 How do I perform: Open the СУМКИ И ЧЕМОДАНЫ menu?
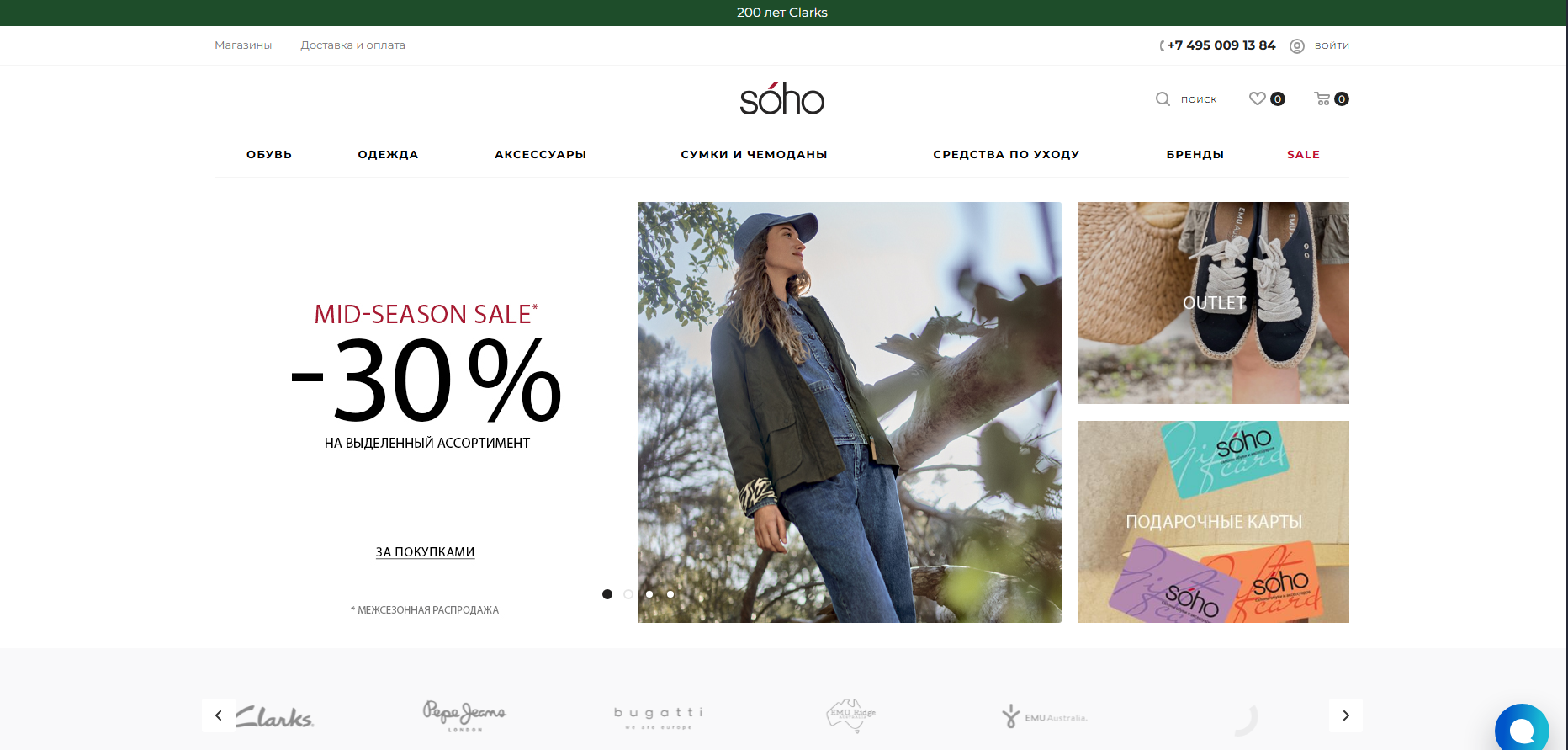(x=755, y=155)
